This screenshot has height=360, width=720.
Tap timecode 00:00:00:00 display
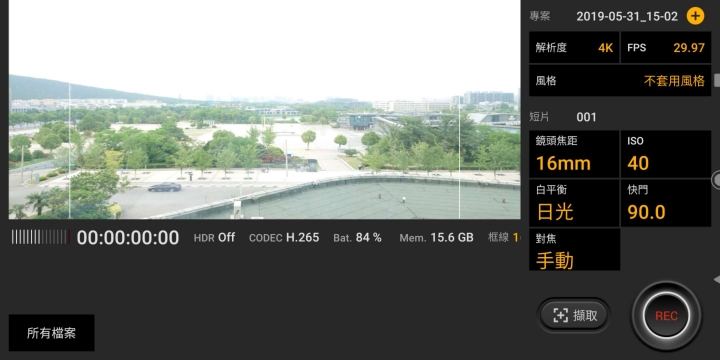click(128, 238)
